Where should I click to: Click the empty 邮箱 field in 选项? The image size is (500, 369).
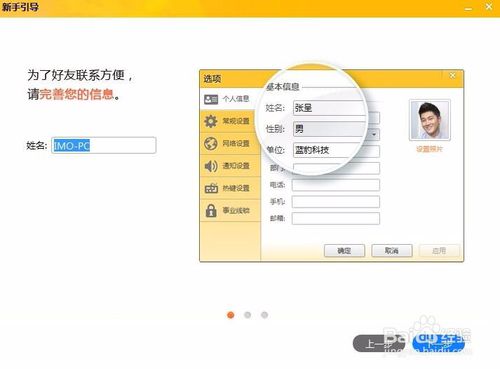[336, 218]
